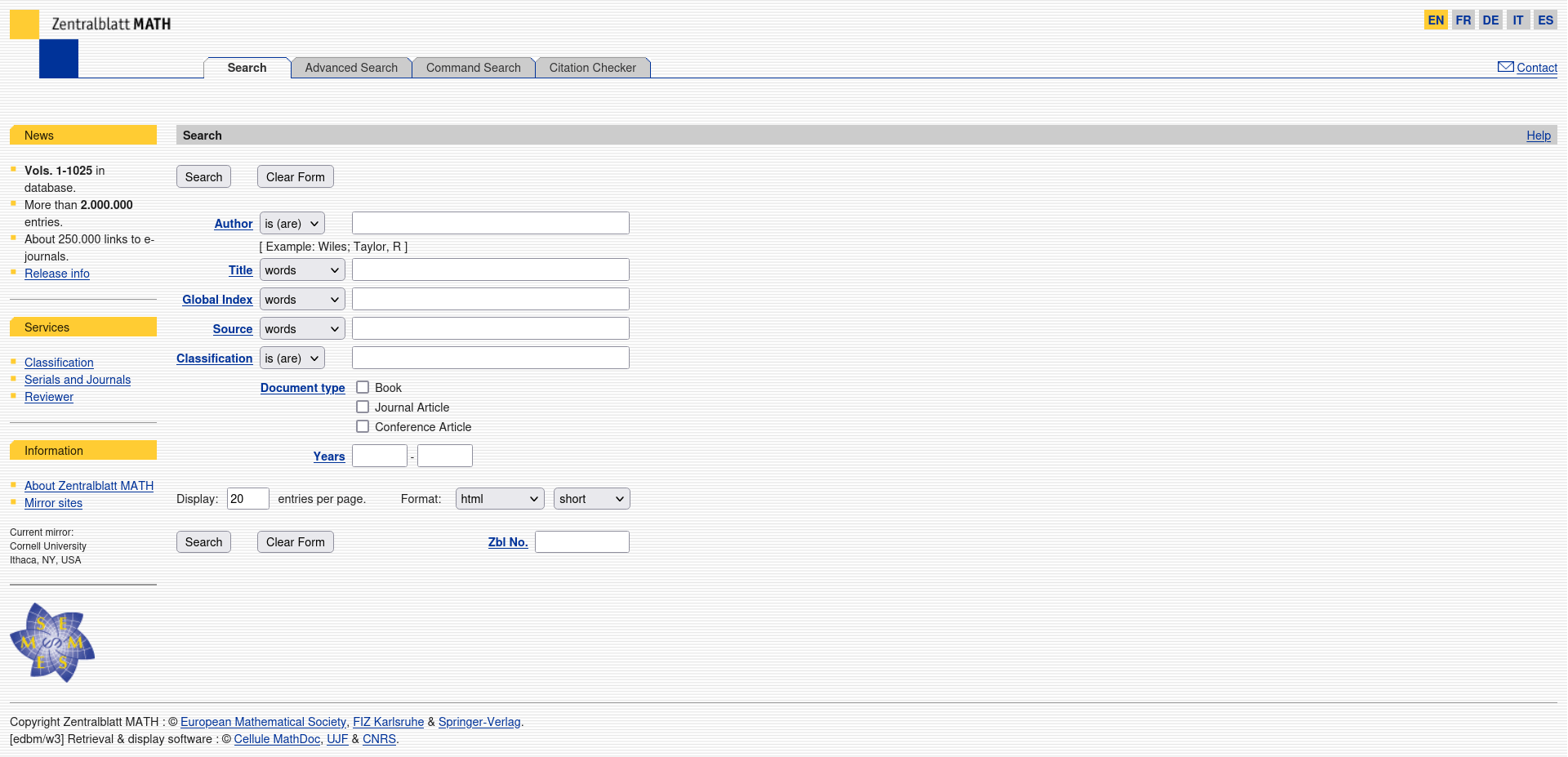Open the Command Search tab
The image size is (1568, 757).
tap(474, 68)
